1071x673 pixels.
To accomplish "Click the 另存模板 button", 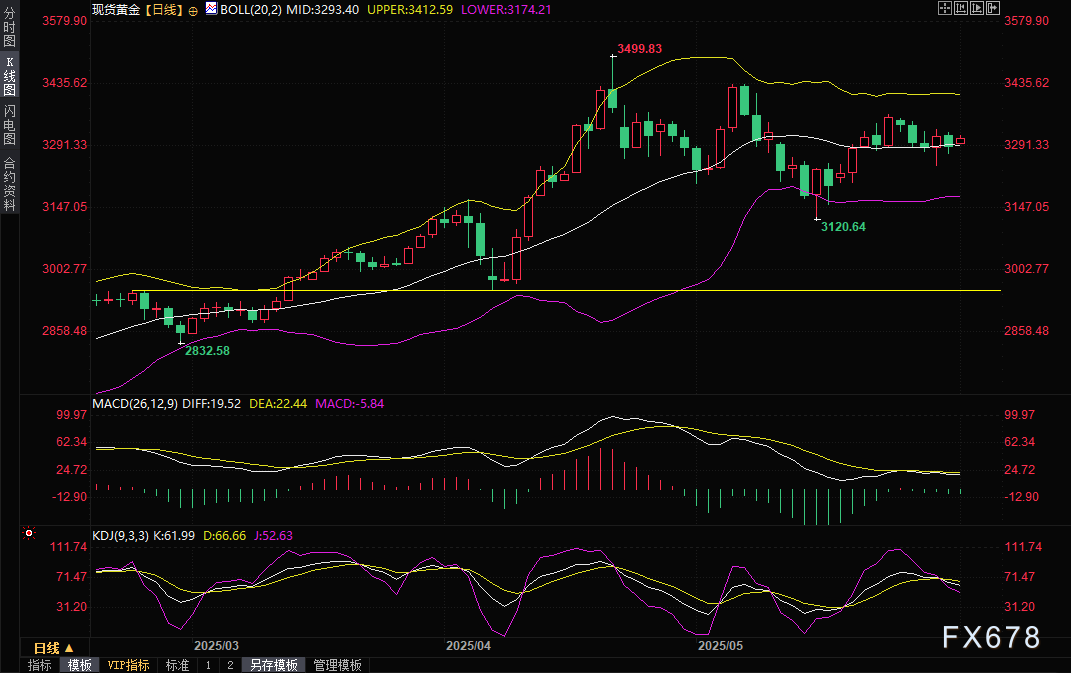I will tap(274, 665).
